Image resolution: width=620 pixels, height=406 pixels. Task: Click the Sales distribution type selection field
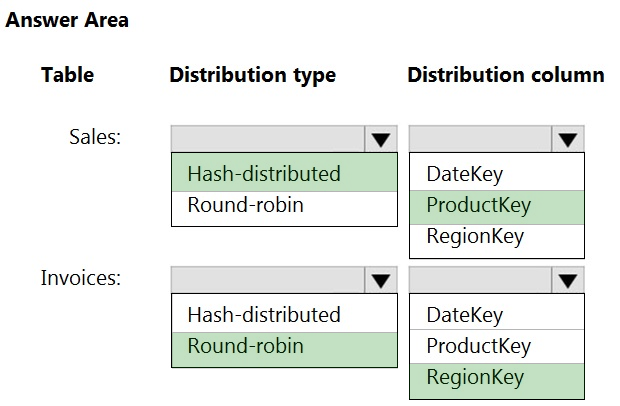pos(267,140)
